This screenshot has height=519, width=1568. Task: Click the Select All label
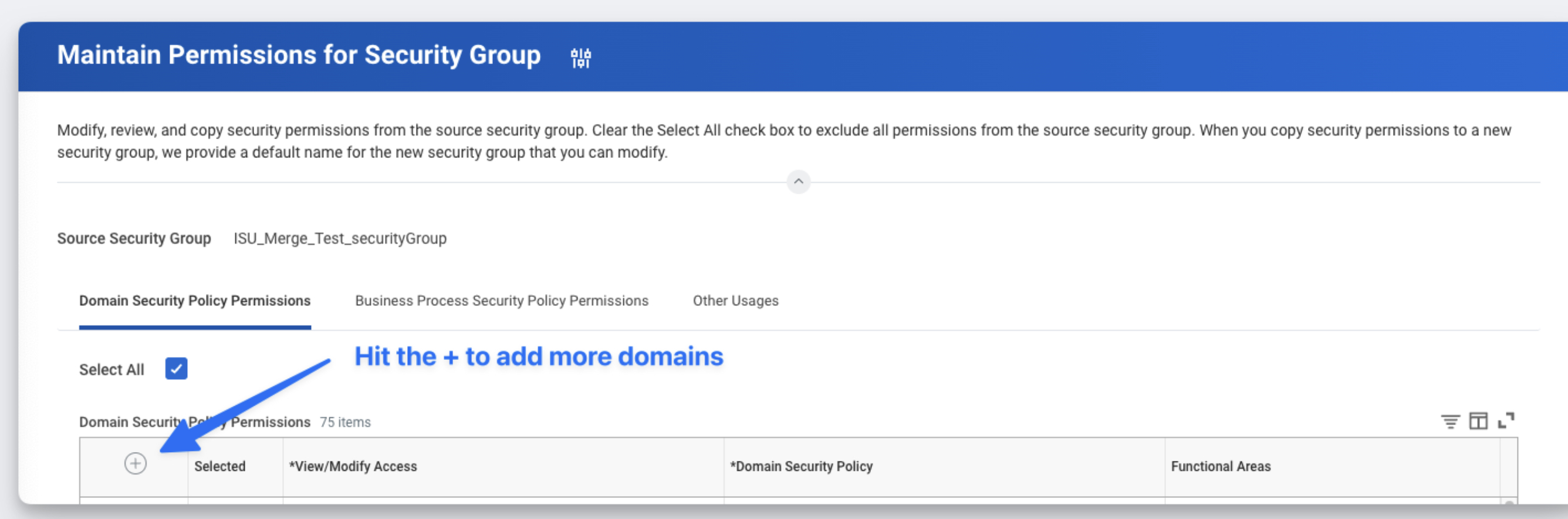(x=111, y=370)
